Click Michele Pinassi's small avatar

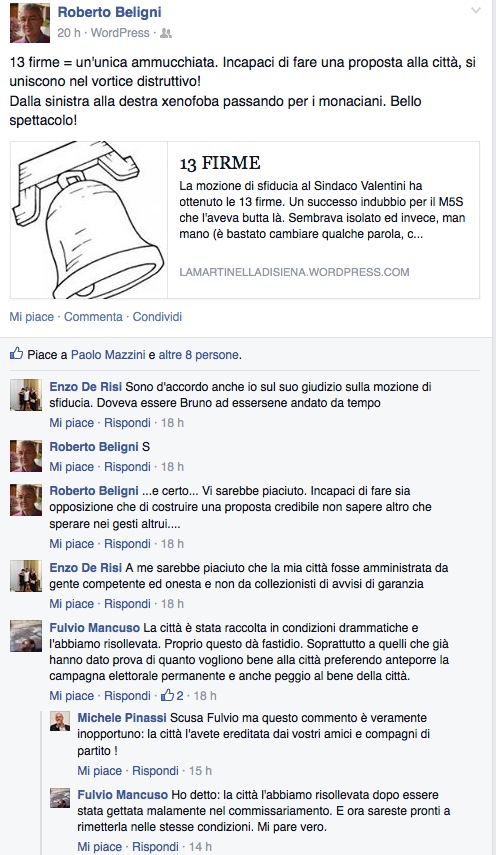(60, 721)
